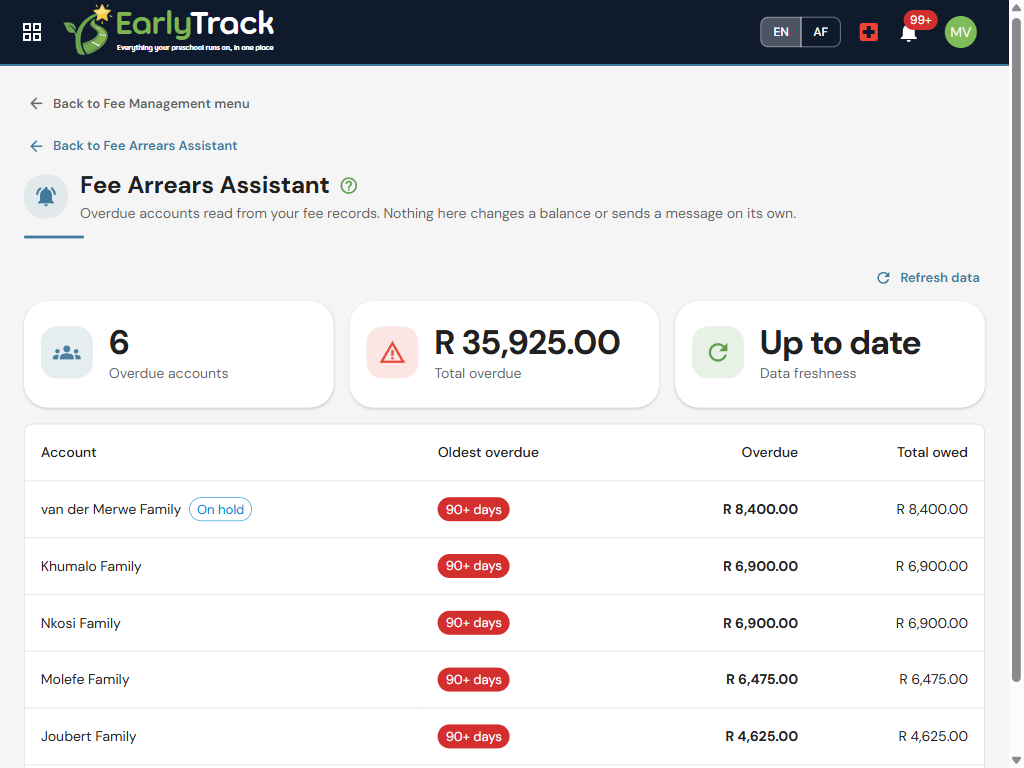1024x768 pixels.
Task: Click the Data freshness refresh icon
Action: click(718, 353)
